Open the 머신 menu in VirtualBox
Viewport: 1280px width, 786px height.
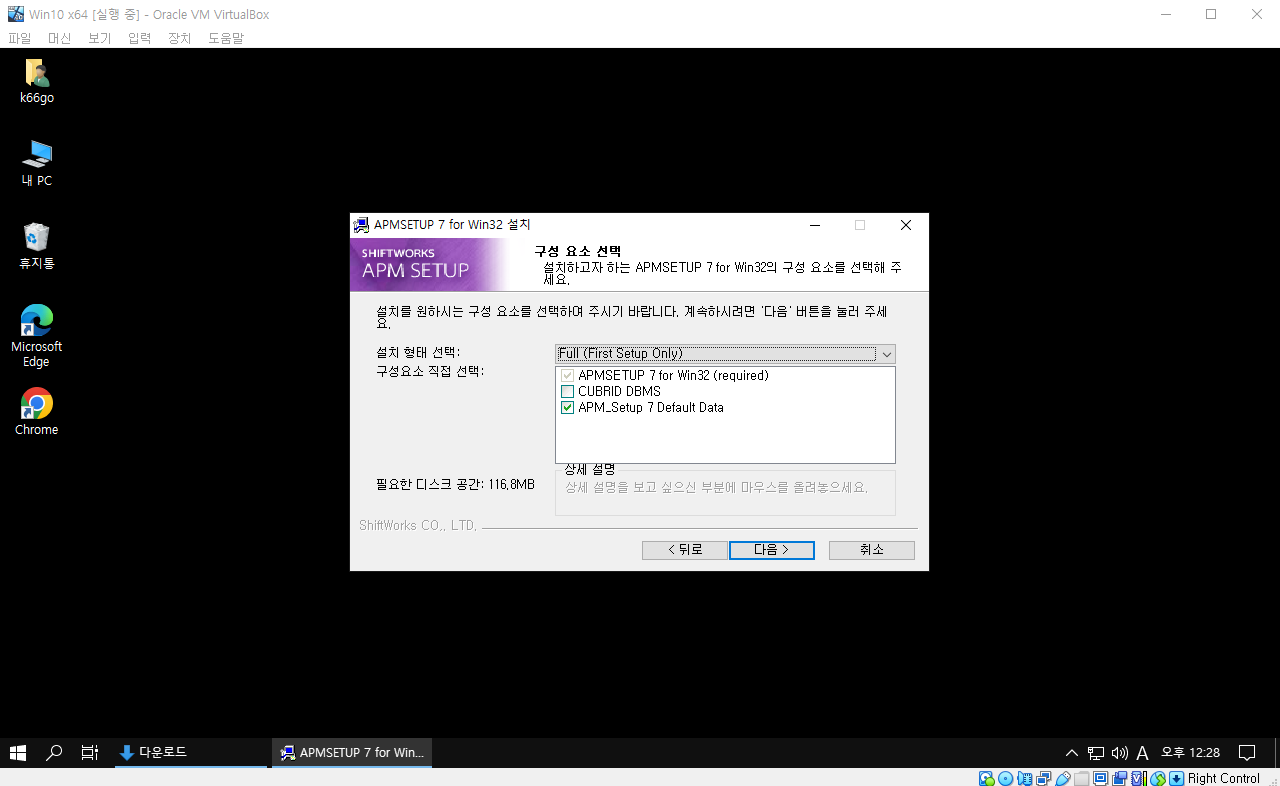click(x=59, y=38)
